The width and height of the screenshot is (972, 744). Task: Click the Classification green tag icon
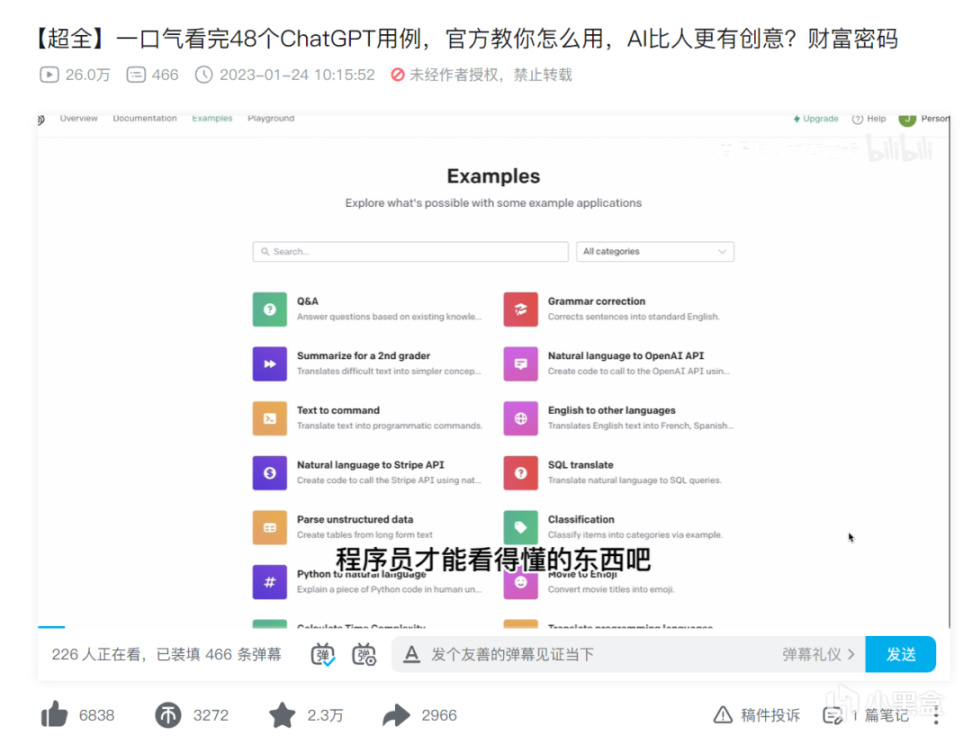(521, 527)
